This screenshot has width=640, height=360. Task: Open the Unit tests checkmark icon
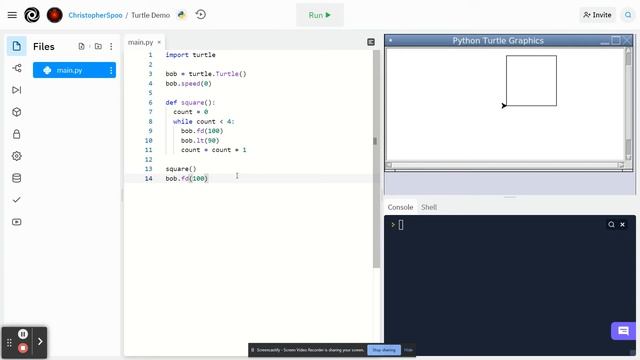[x=17, y=200]
